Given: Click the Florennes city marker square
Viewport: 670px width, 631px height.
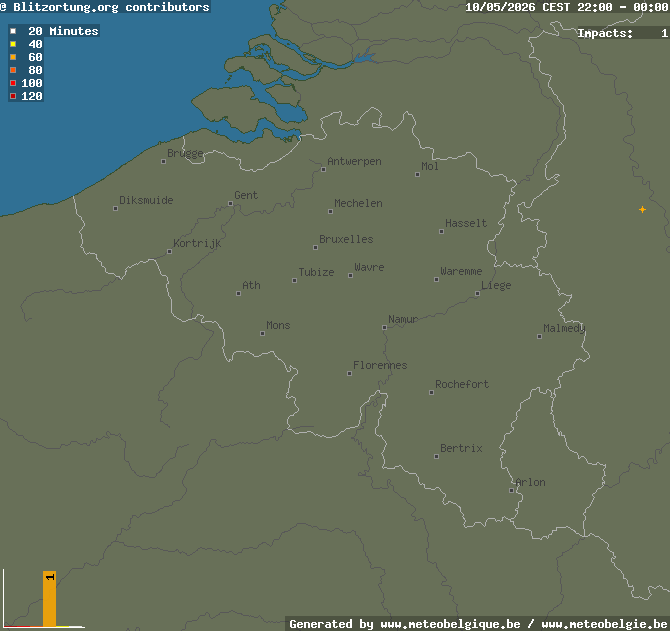Looking at the screenshot, I should tap(350, 373).
